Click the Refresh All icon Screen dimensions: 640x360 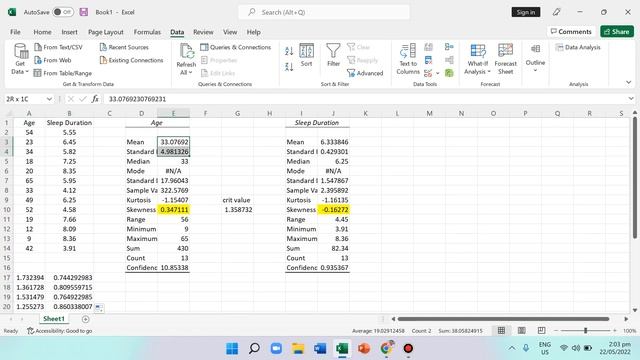(186, 52)
